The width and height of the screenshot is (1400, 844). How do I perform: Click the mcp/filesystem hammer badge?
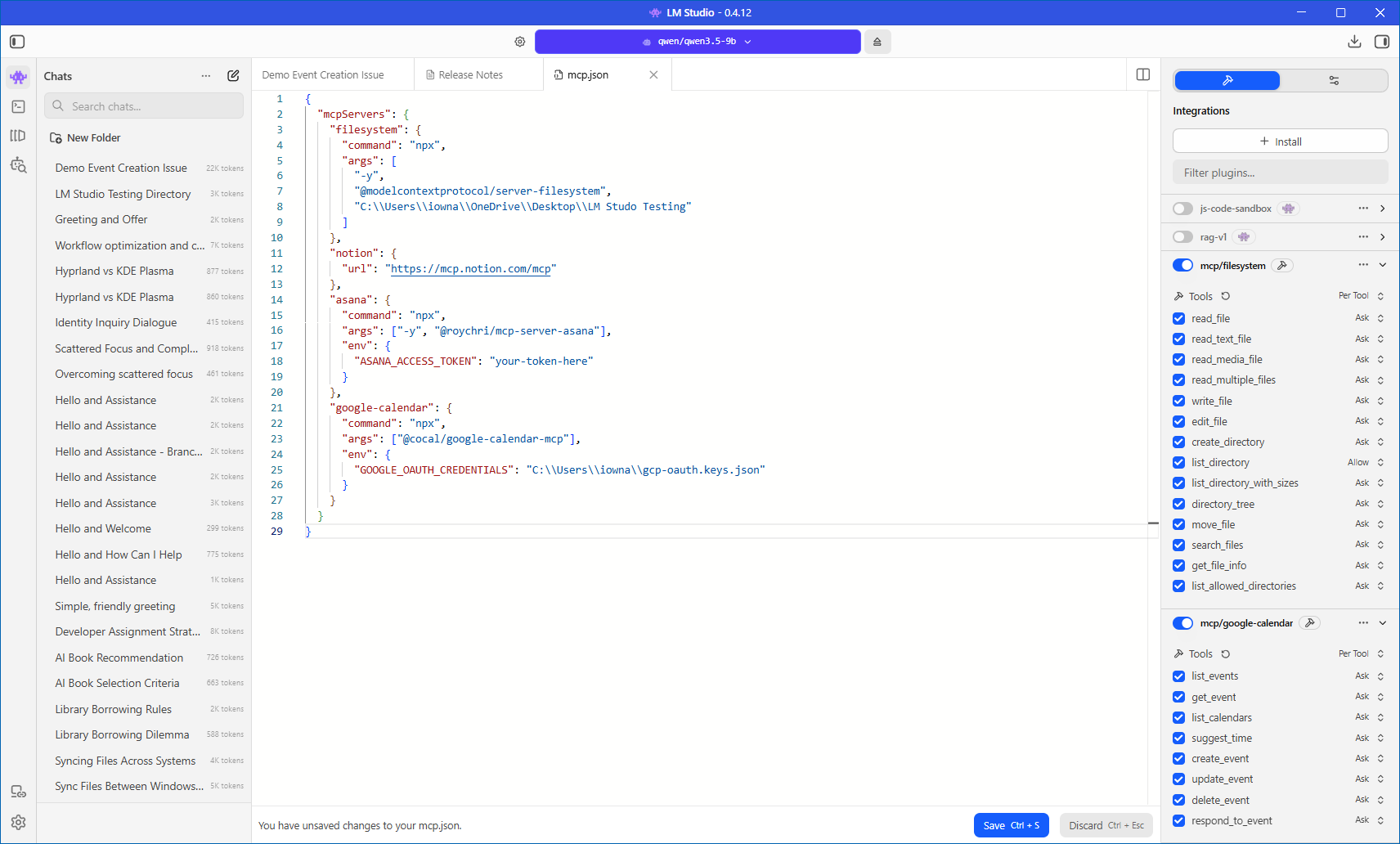click(x=1282, y=265)
